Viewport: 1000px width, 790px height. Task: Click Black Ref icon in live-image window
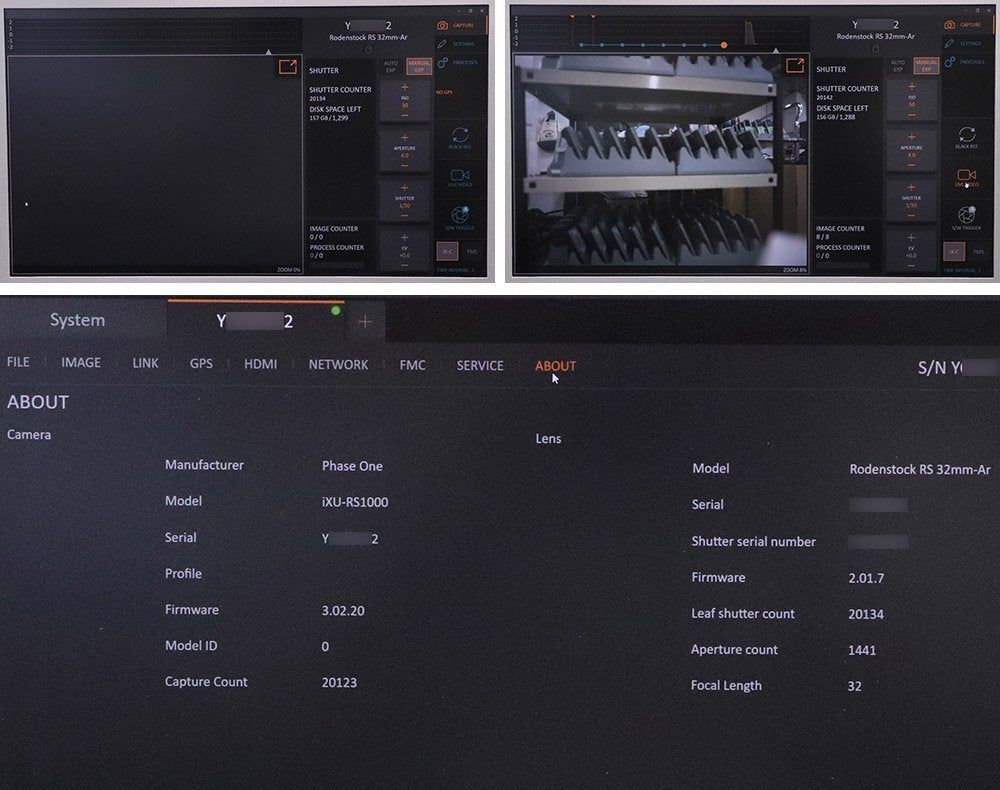tap(967, 137)
